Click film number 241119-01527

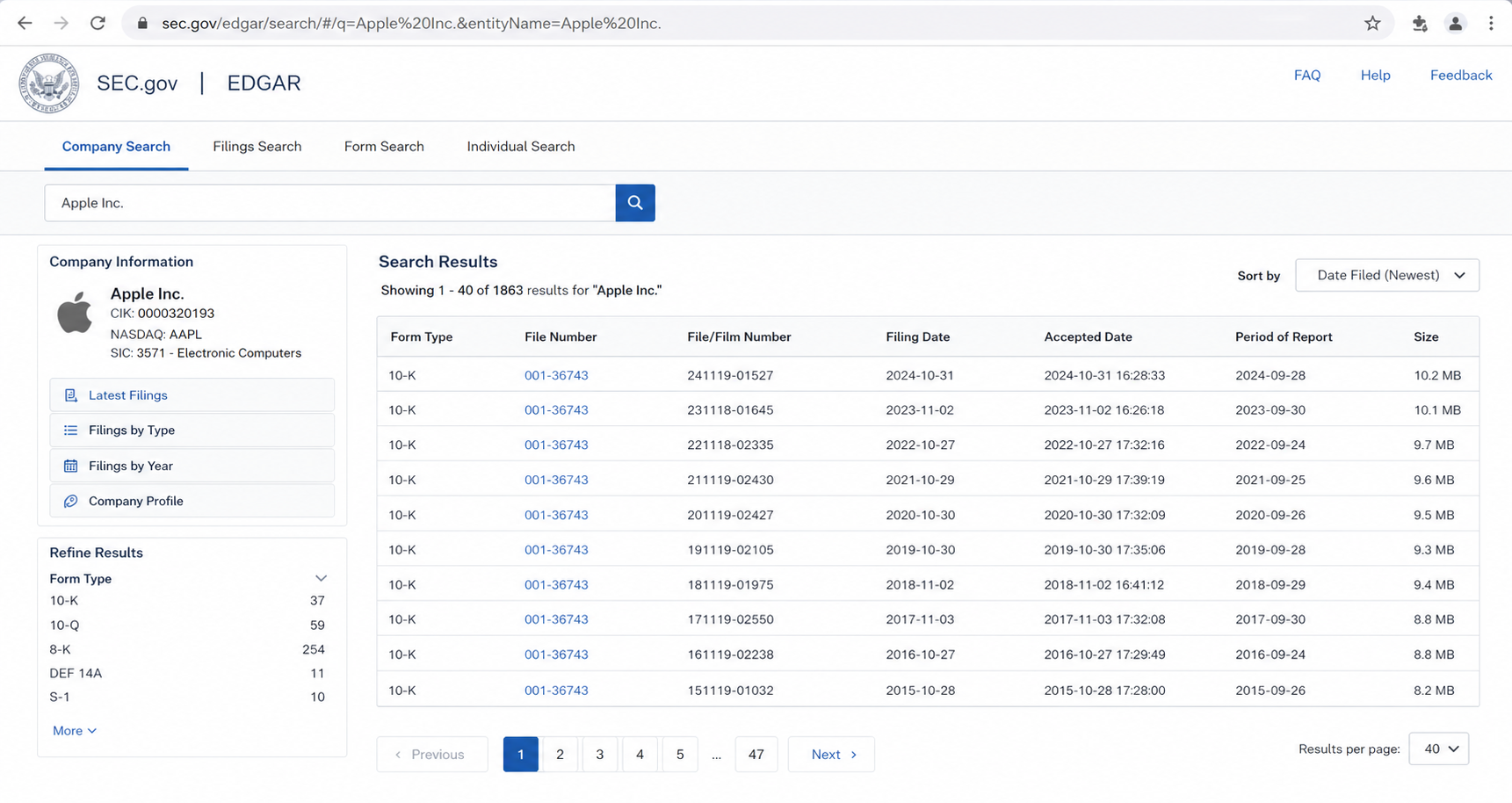(x=730, y=376)
